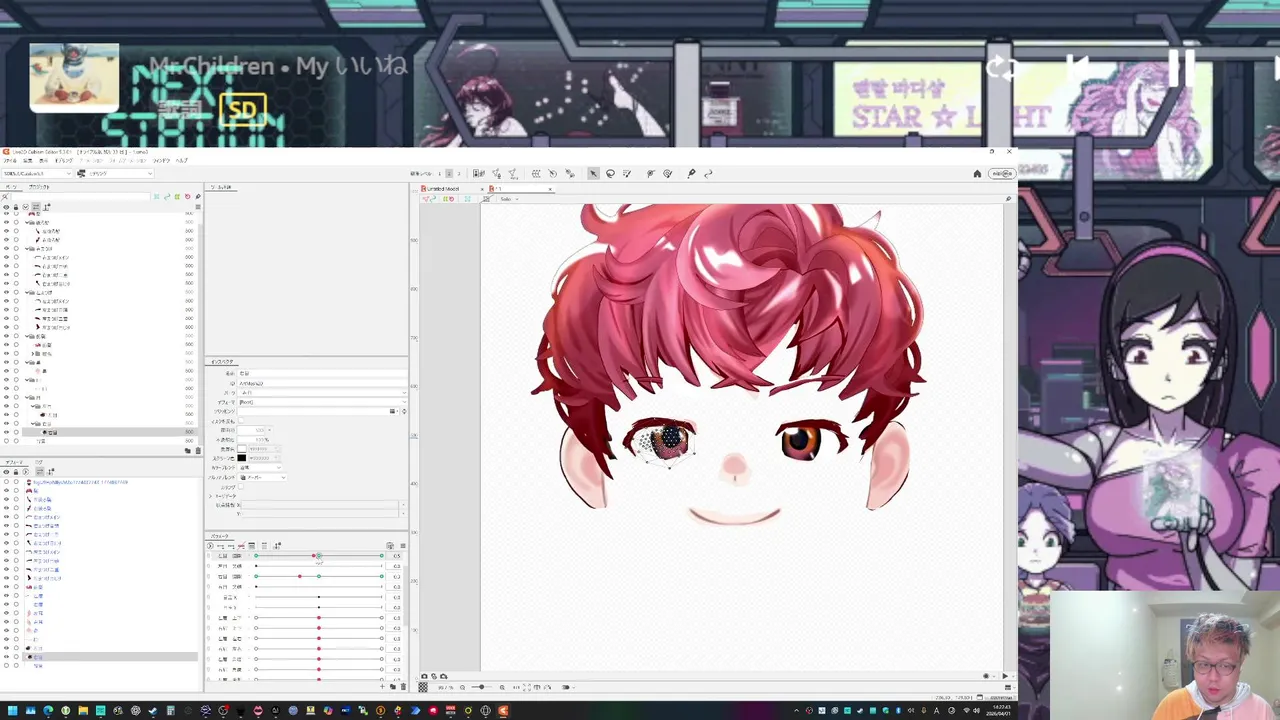The height and width of the screenshot is (720, 1280).
Task: Open the modeling mode dropdown in toolbar
Action: pos(115,174)
